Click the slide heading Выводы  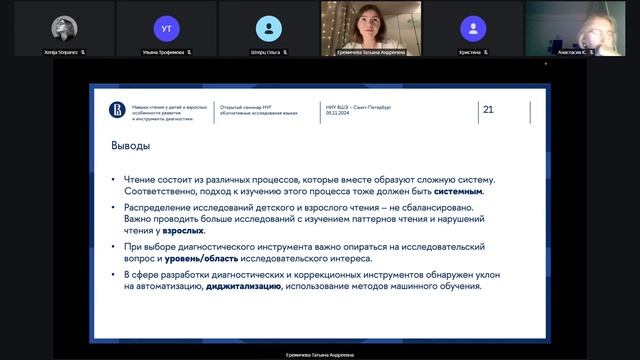(131, 146)
